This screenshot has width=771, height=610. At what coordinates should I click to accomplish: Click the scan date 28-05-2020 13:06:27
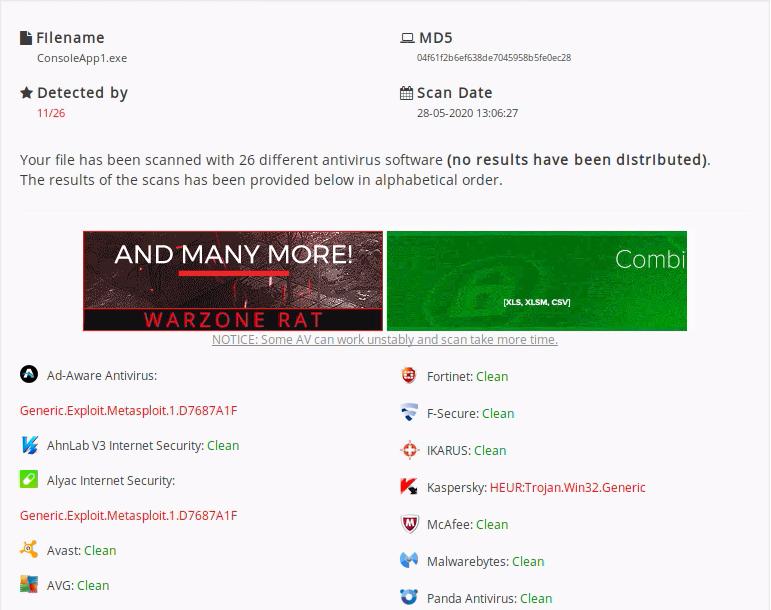click(x=467, y=113)
